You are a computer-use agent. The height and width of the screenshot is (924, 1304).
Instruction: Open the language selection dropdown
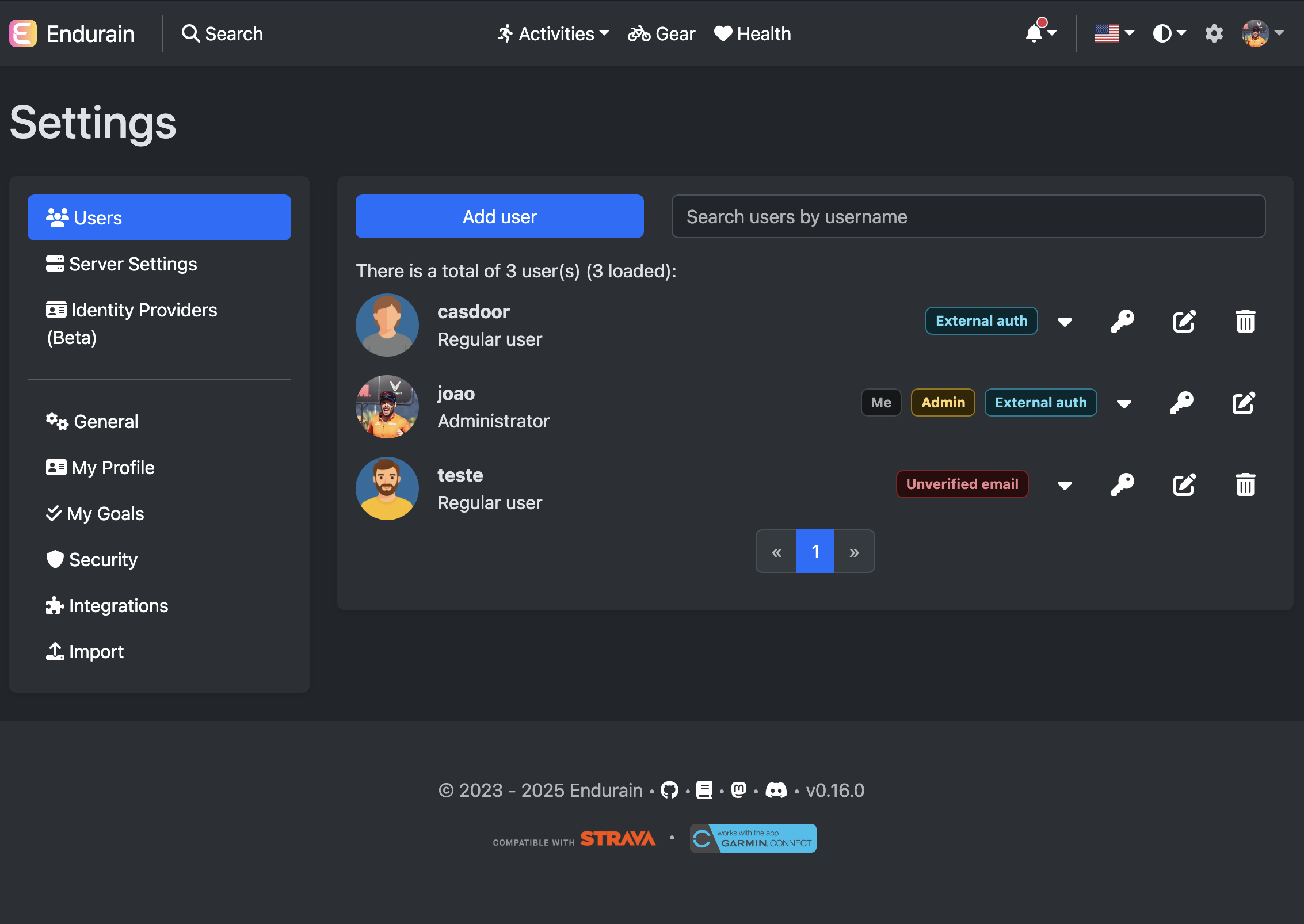(1113, 33)
